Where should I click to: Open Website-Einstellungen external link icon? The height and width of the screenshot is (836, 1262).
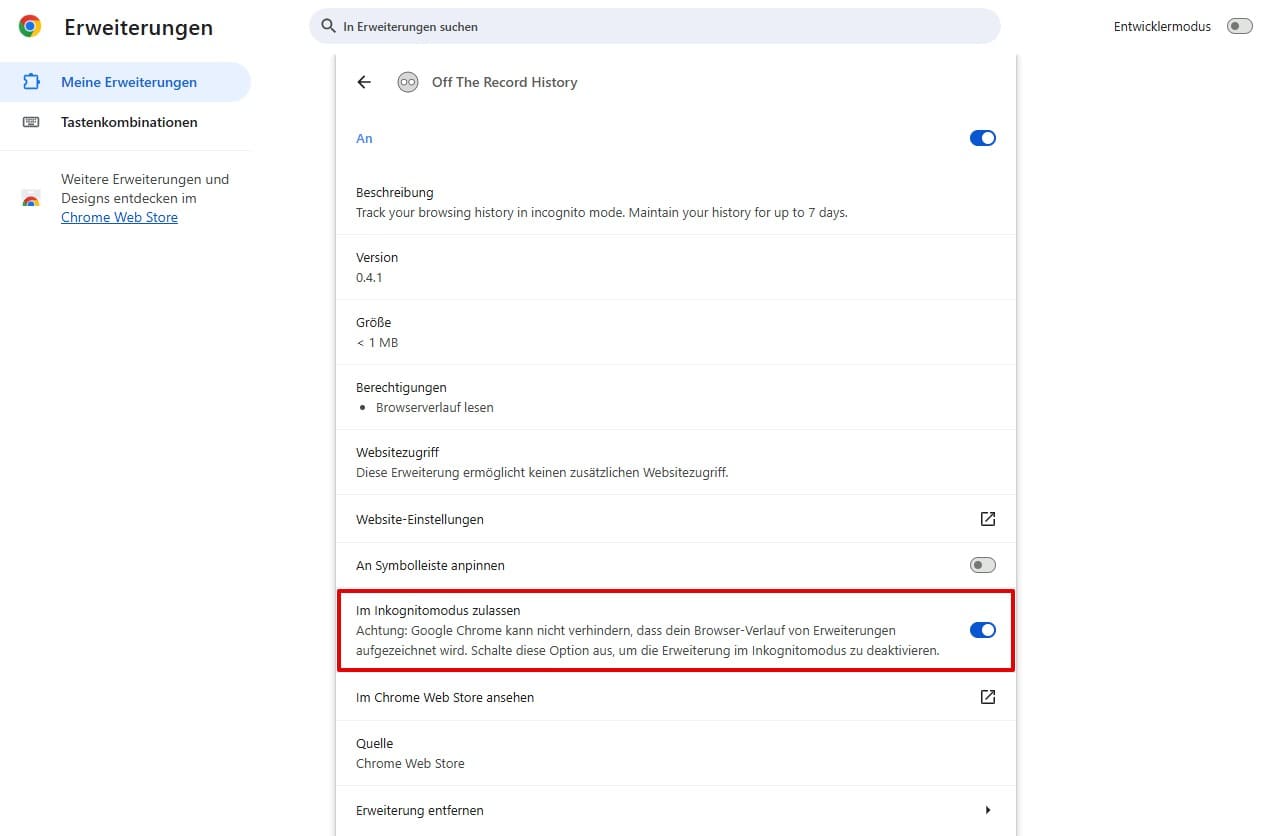[x=988, y=519]
